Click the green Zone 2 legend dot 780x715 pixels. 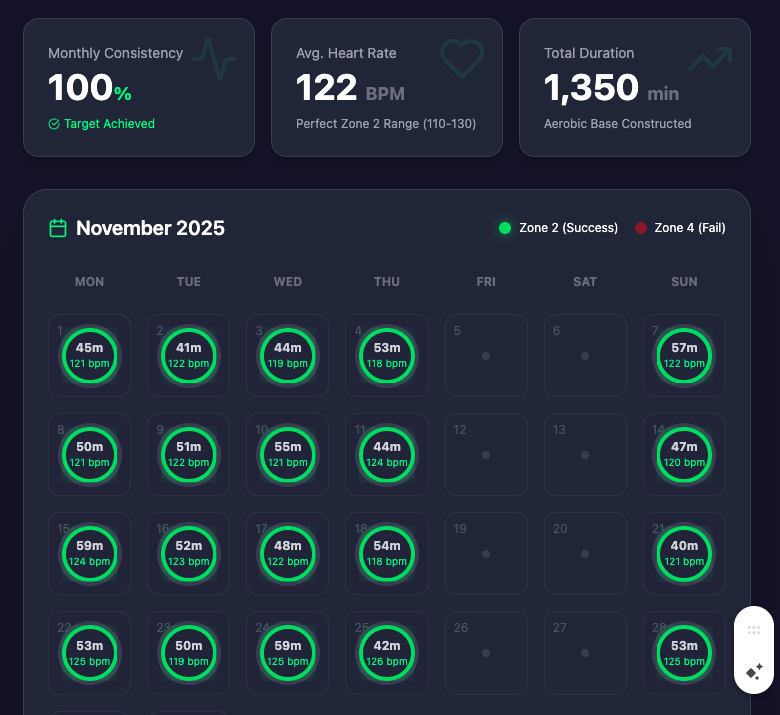click(505, 228)
